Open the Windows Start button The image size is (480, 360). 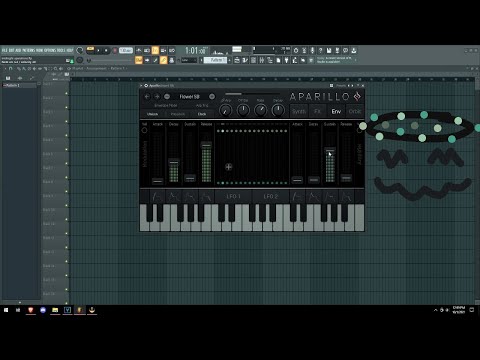[6, 310]
